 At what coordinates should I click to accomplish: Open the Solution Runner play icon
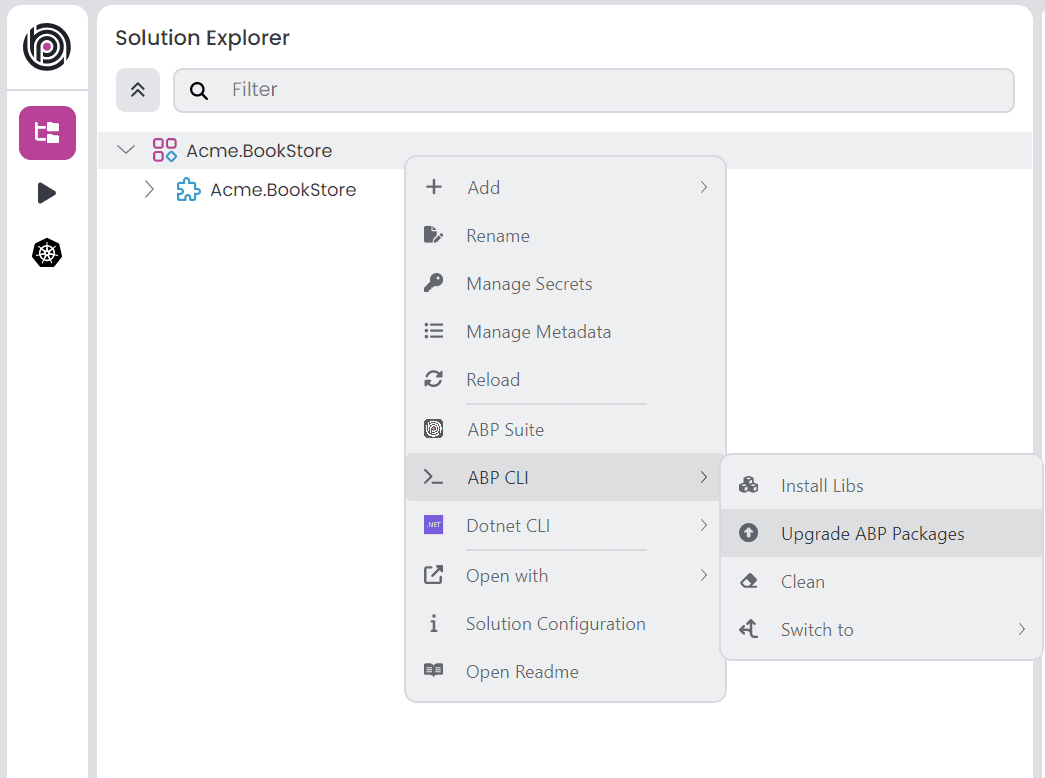47,193
